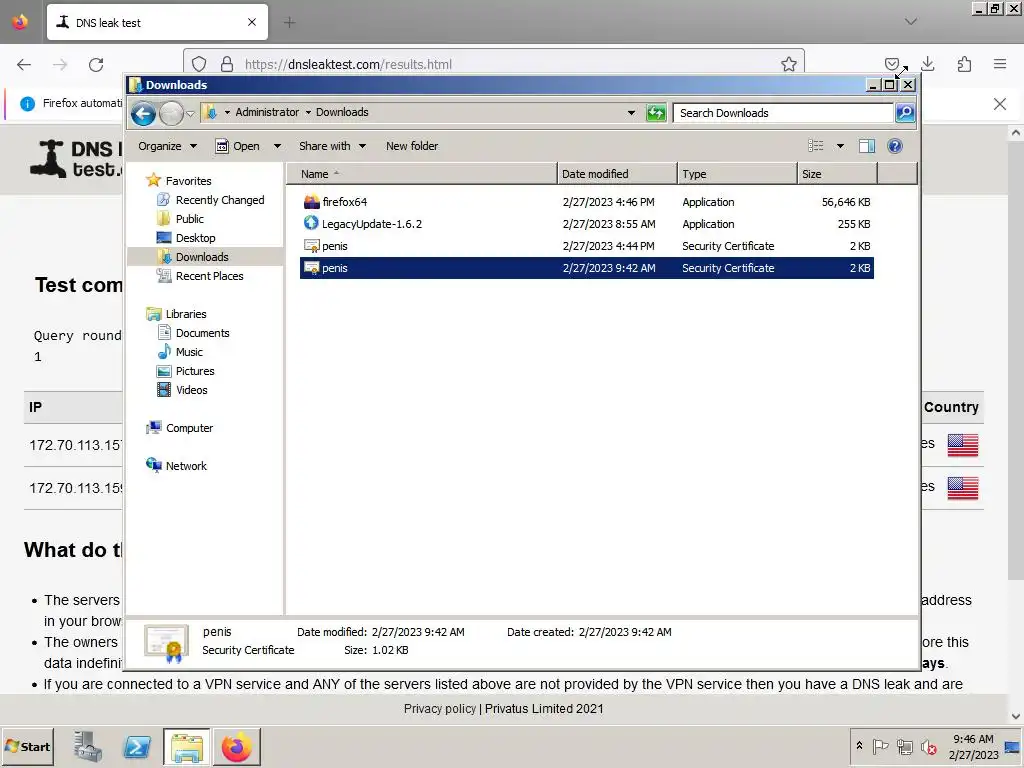
Task: Click Administrator in the address breadcrumb
Action: [267, 112]
